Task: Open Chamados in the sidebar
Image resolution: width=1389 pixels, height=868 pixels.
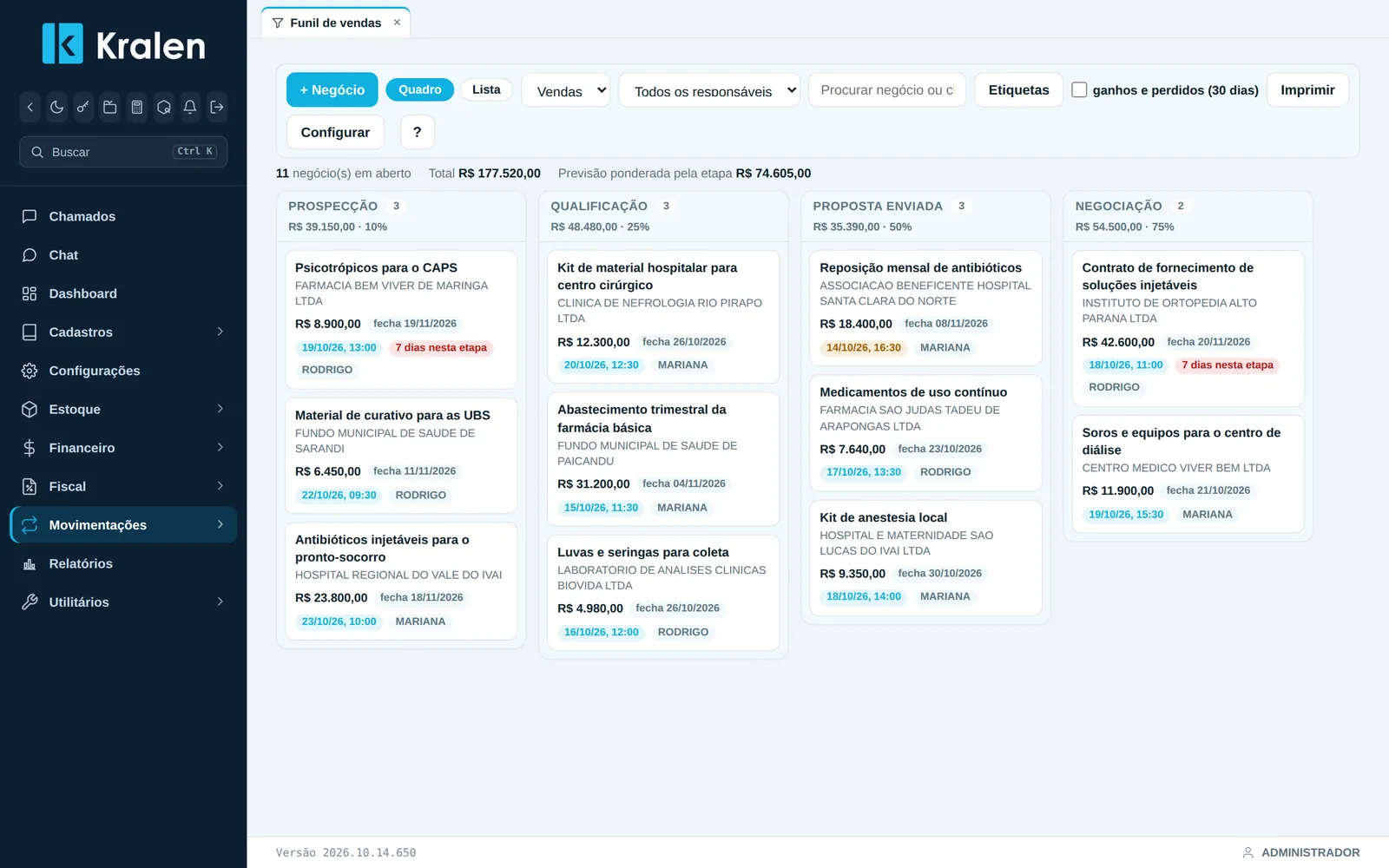Action: pyautogui.click(x=123, y=216)
